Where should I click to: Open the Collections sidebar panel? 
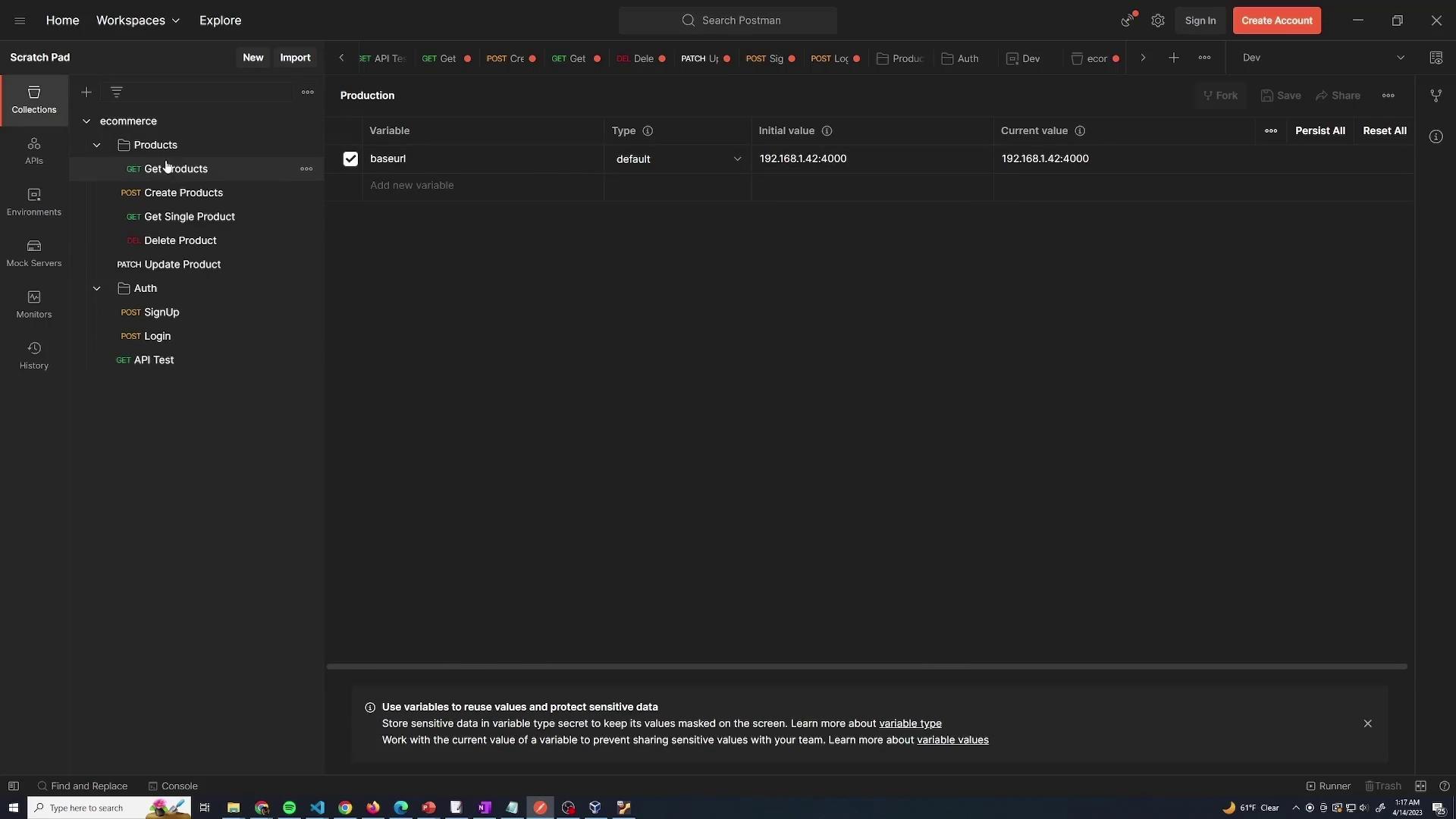tap(33, 99)
